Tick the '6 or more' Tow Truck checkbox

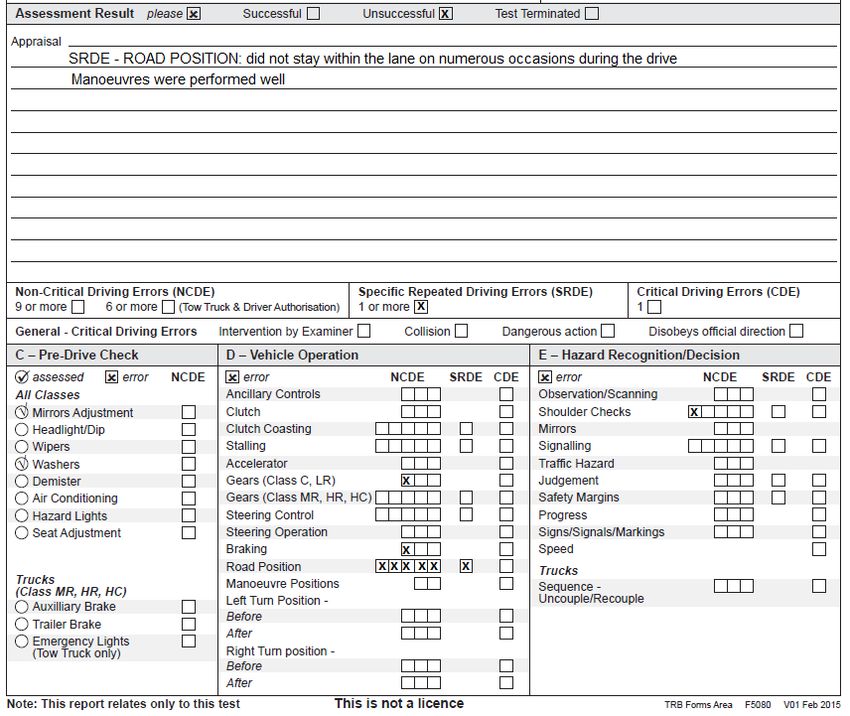click(x=168, y=307)
